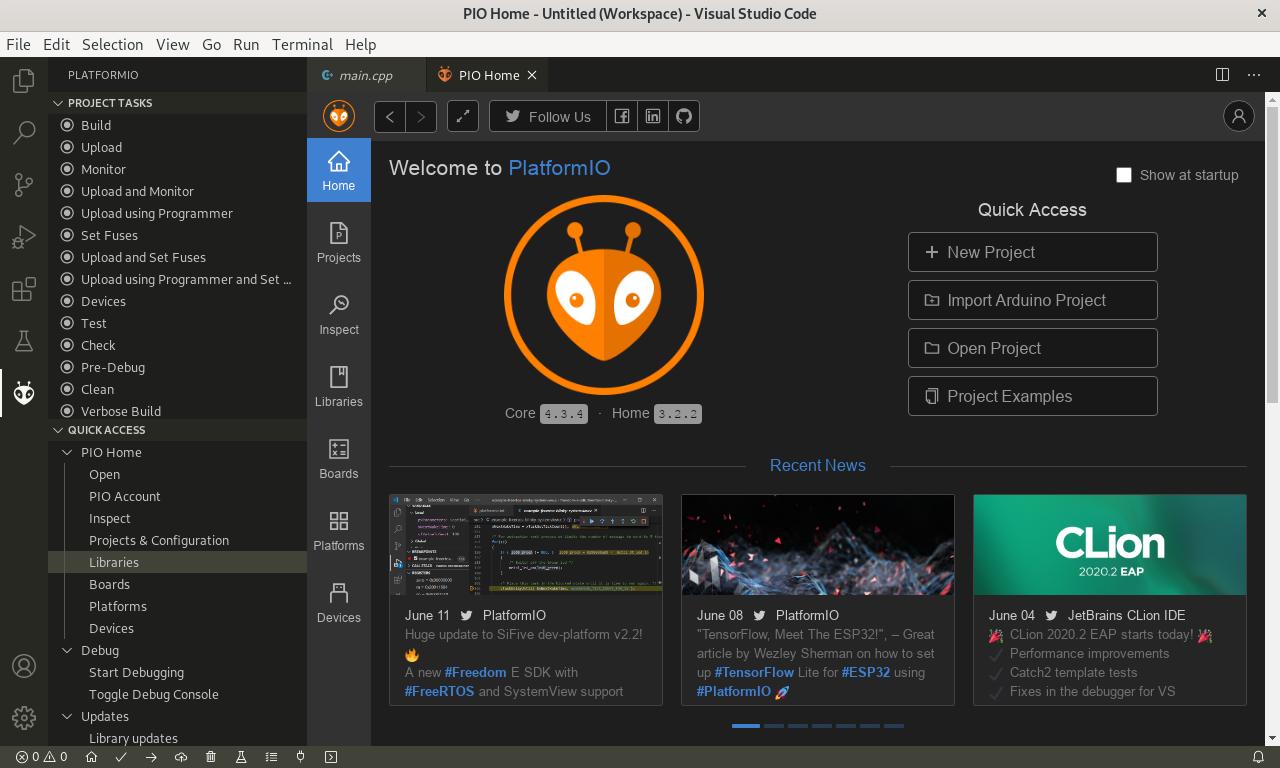Go forward with the right arrow in PIO Home
1280x768 pixels.
421,116
